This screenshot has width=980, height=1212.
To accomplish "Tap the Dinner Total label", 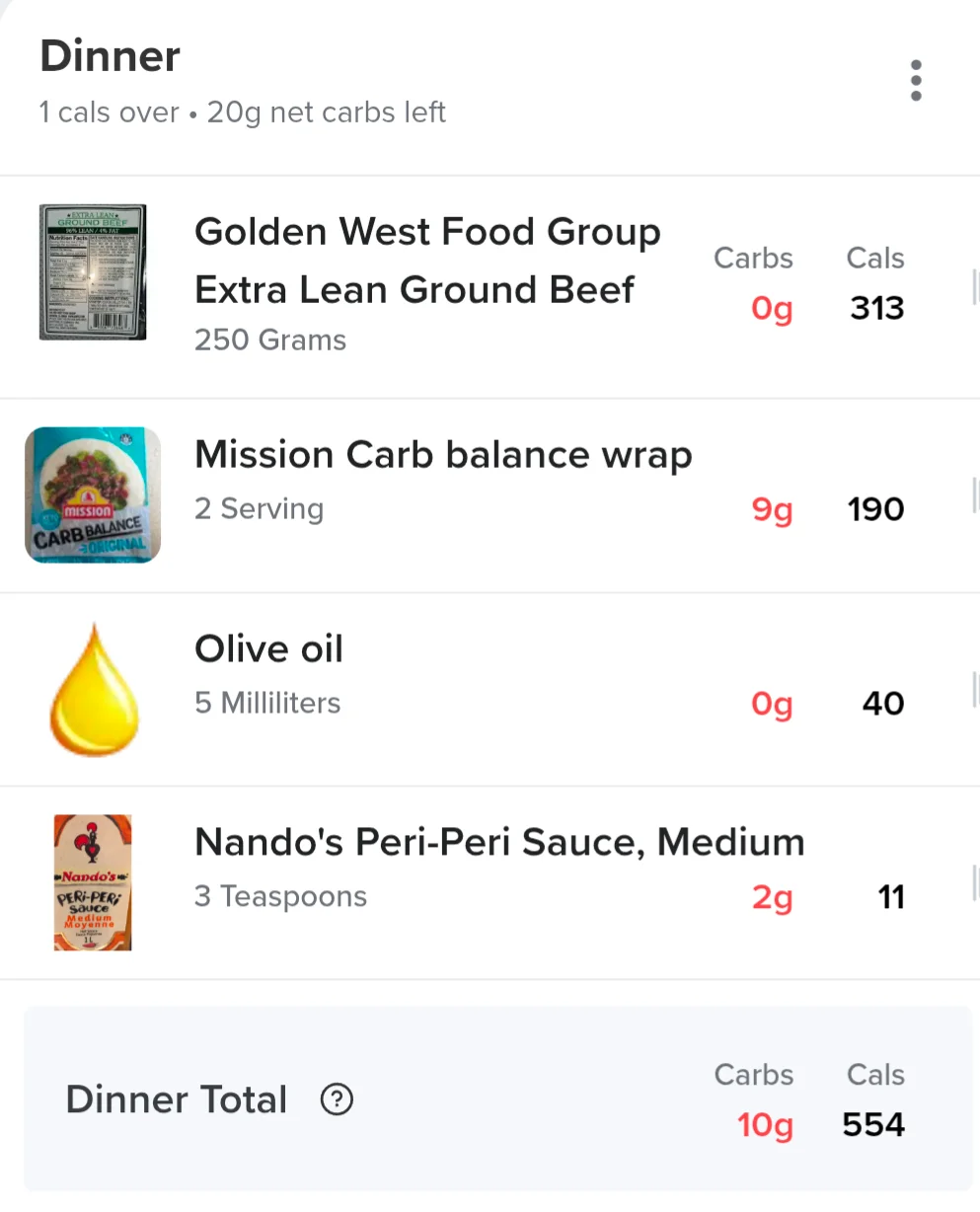I will [x=177, y=1098].
